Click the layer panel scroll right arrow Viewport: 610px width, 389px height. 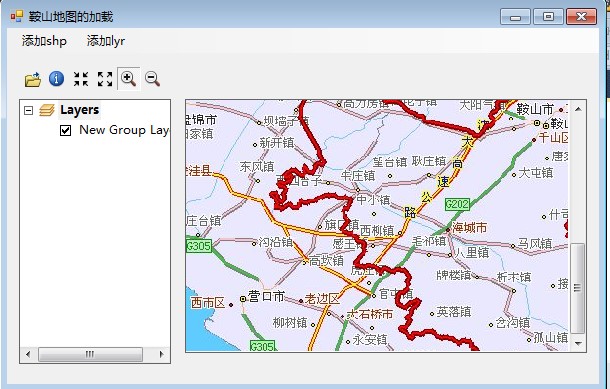(x=162, y=354)
